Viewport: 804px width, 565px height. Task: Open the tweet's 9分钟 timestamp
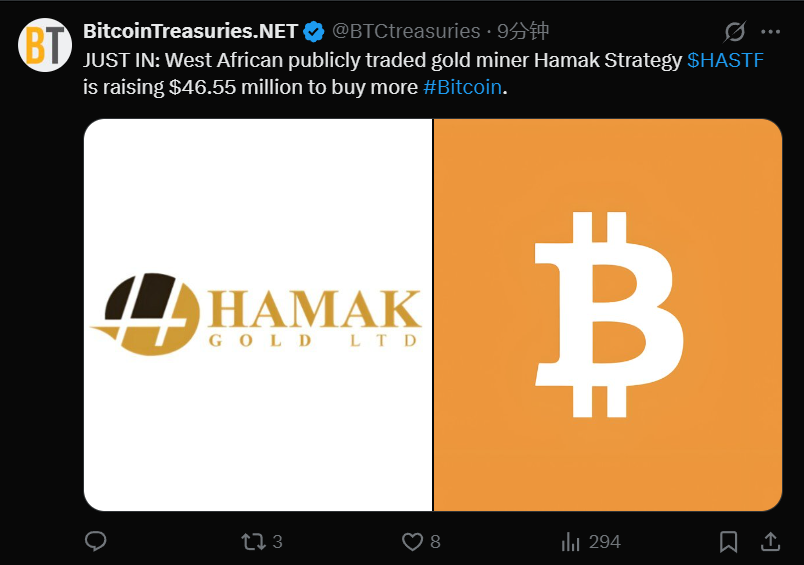(x=523, y=32)
